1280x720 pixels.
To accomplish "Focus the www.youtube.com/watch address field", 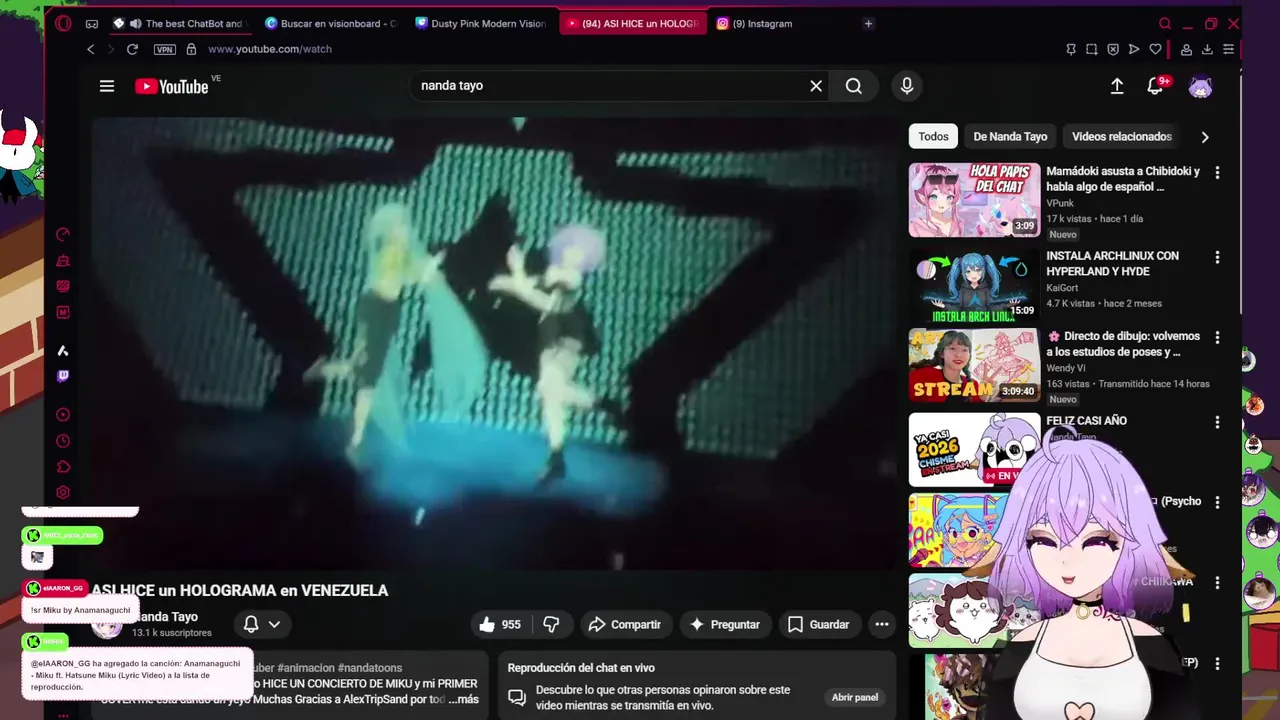I will [x=270, y=49].
